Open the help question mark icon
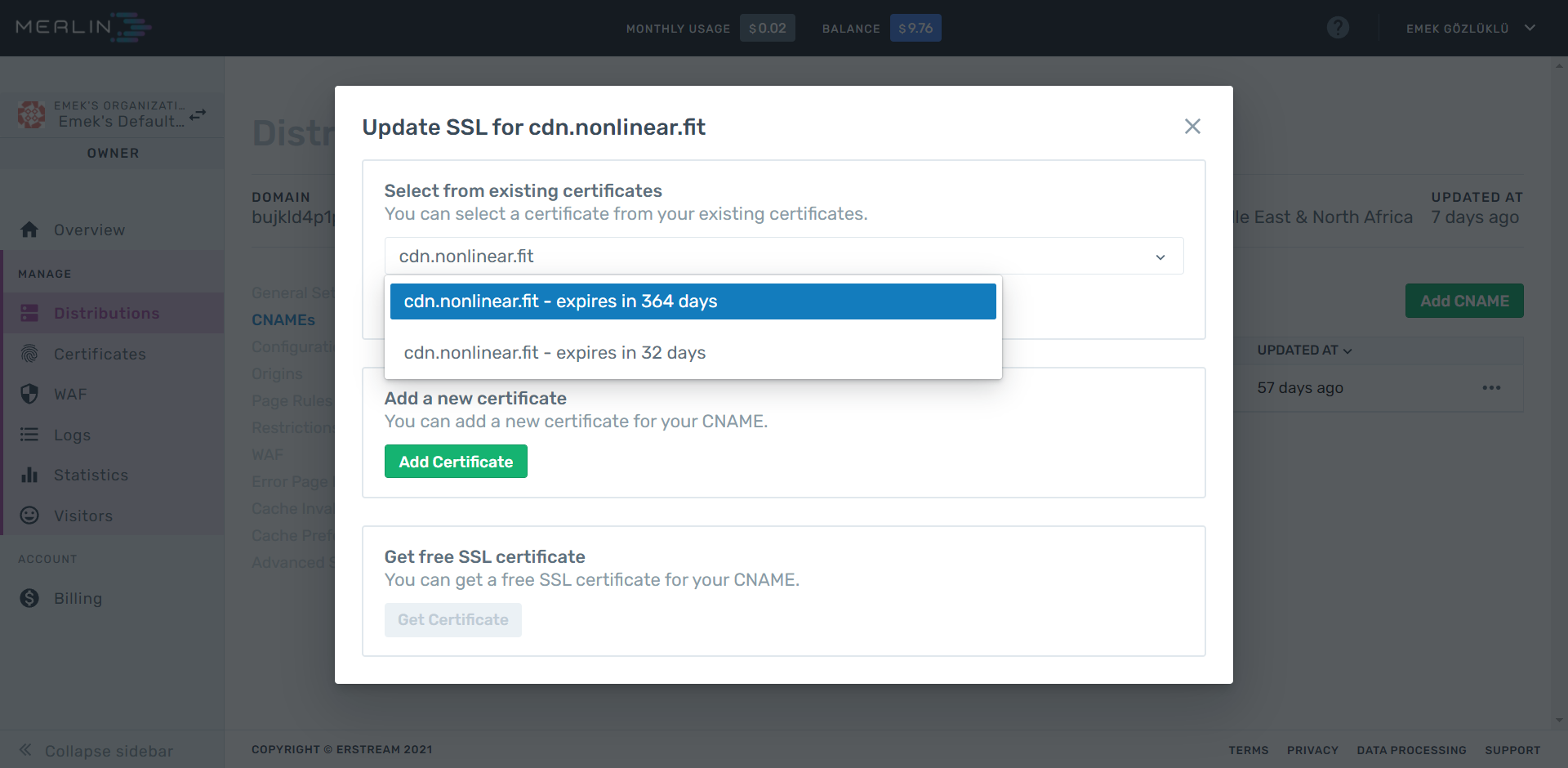The image size is (1568, 768). click(1338, 28)
